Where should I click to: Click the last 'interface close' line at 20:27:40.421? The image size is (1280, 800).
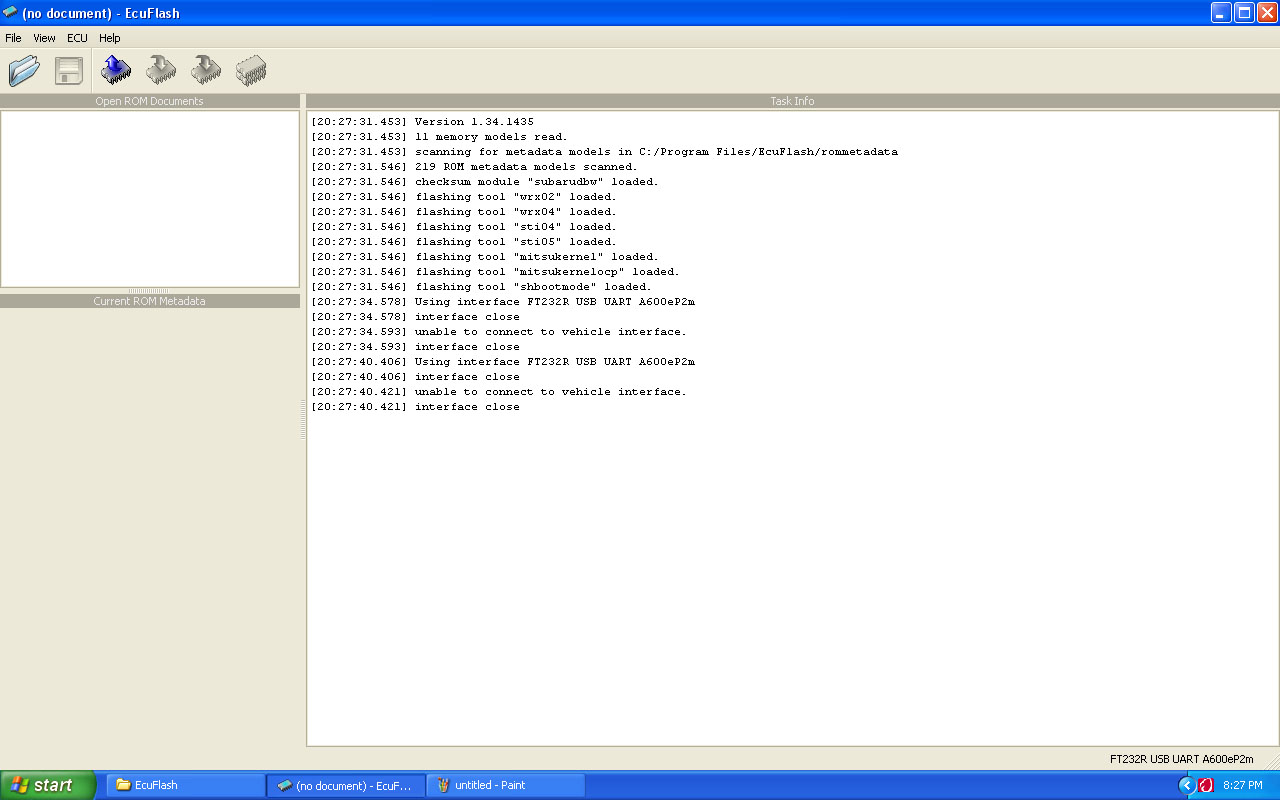(415, 407)
